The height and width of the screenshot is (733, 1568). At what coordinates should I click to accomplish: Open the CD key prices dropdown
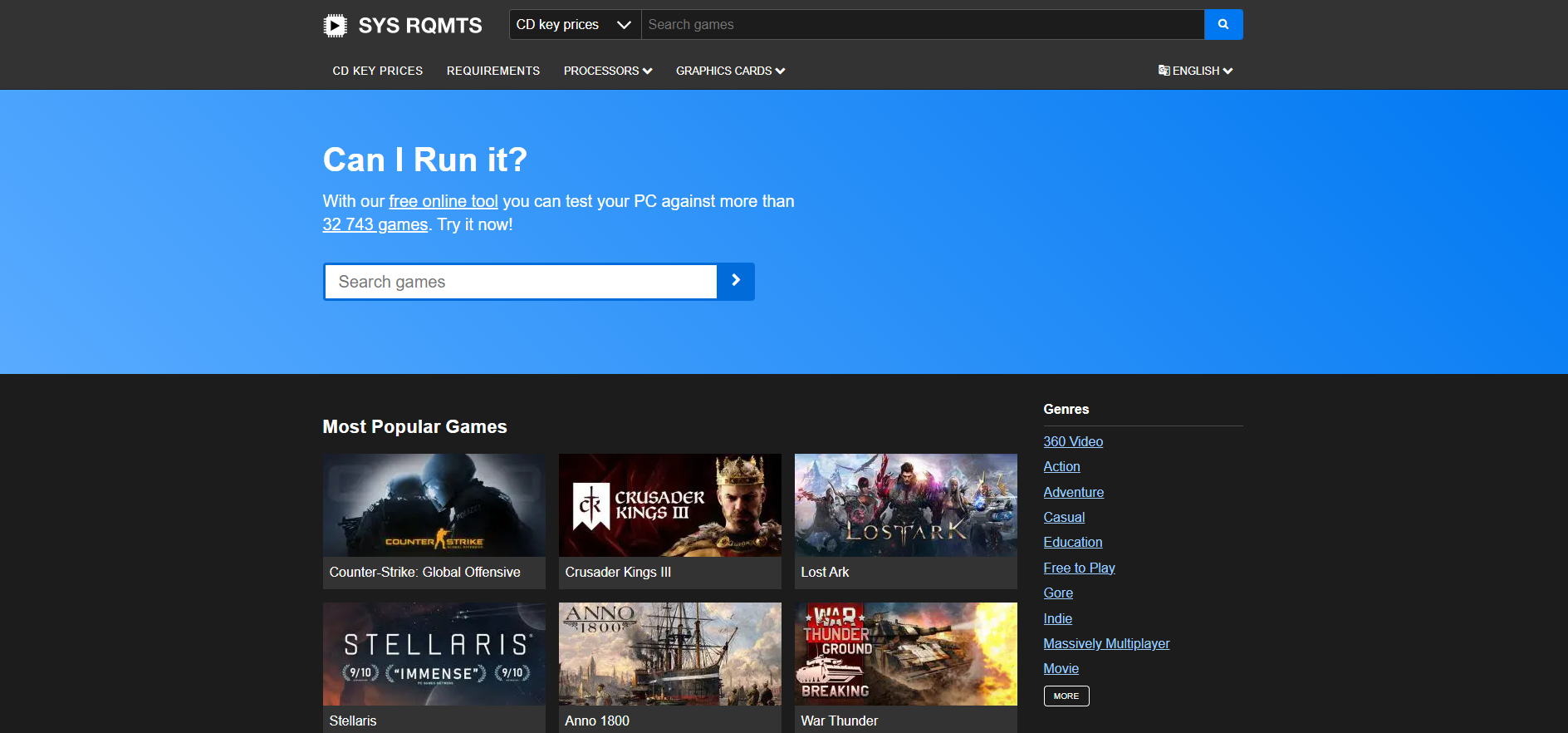click(x=575, y=25)
